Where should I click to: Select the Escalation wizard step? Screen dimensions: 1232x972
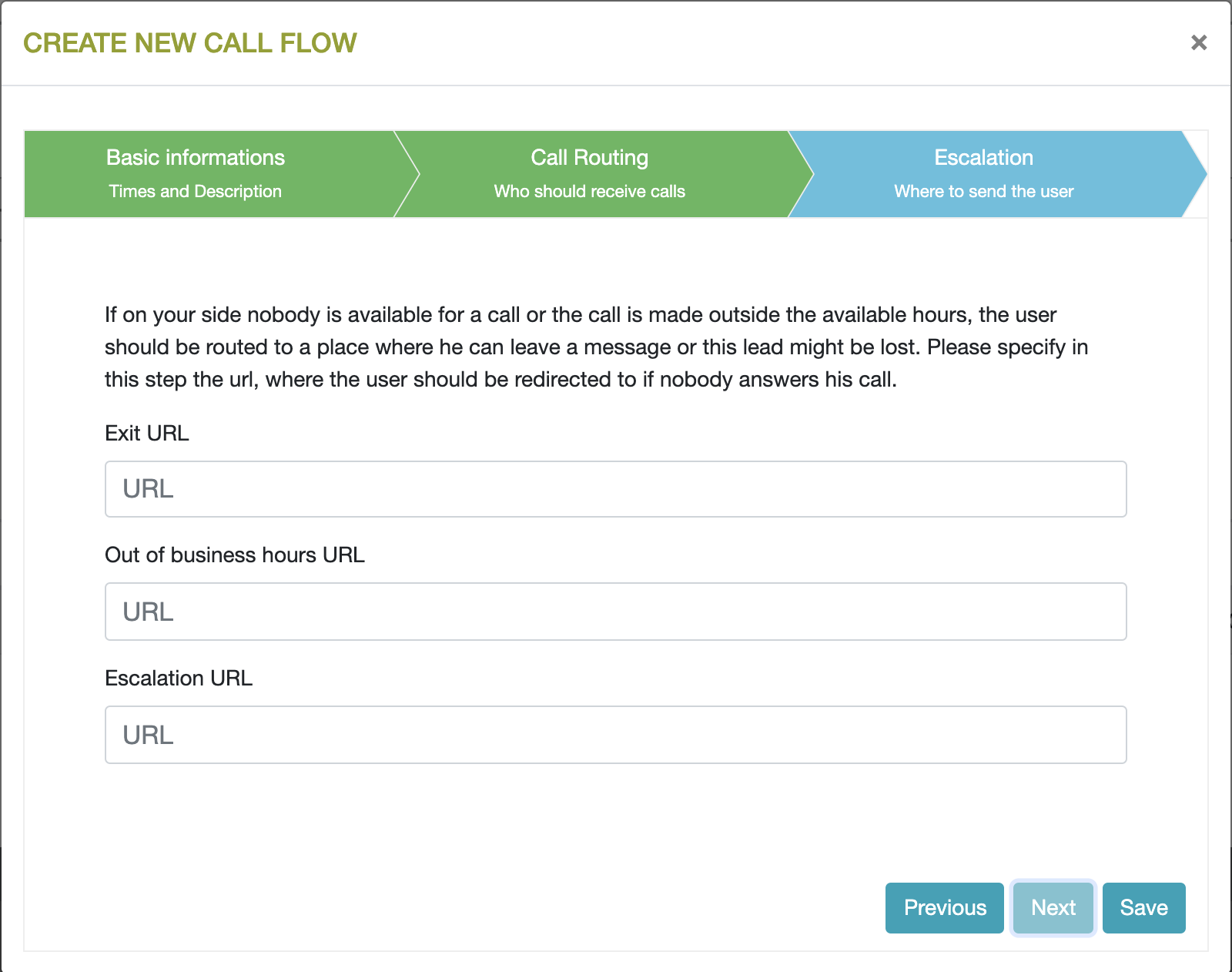(x=983, y=158)
